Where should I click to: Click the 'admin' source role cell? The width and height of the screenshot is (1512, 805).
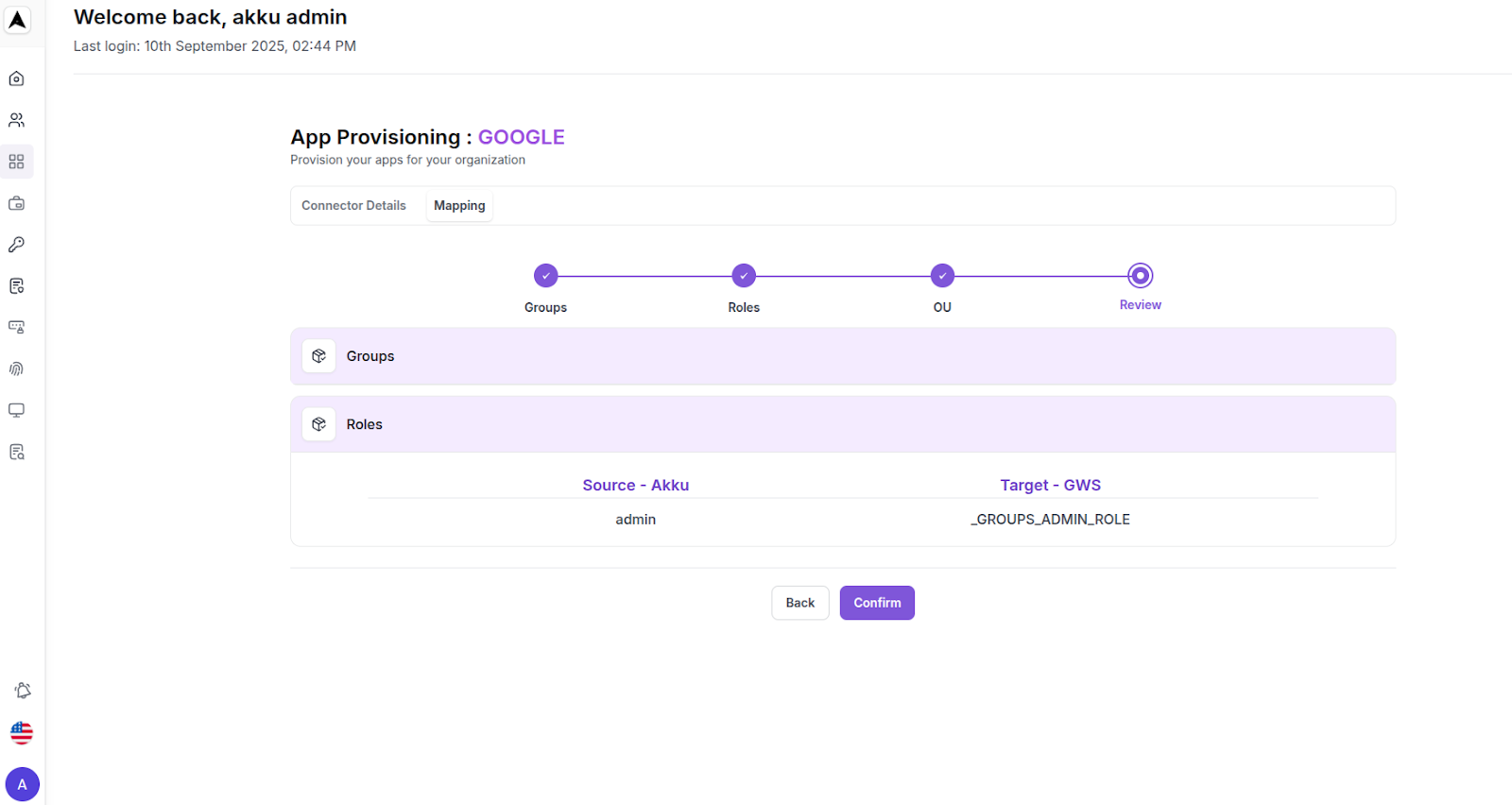(636, 520)
